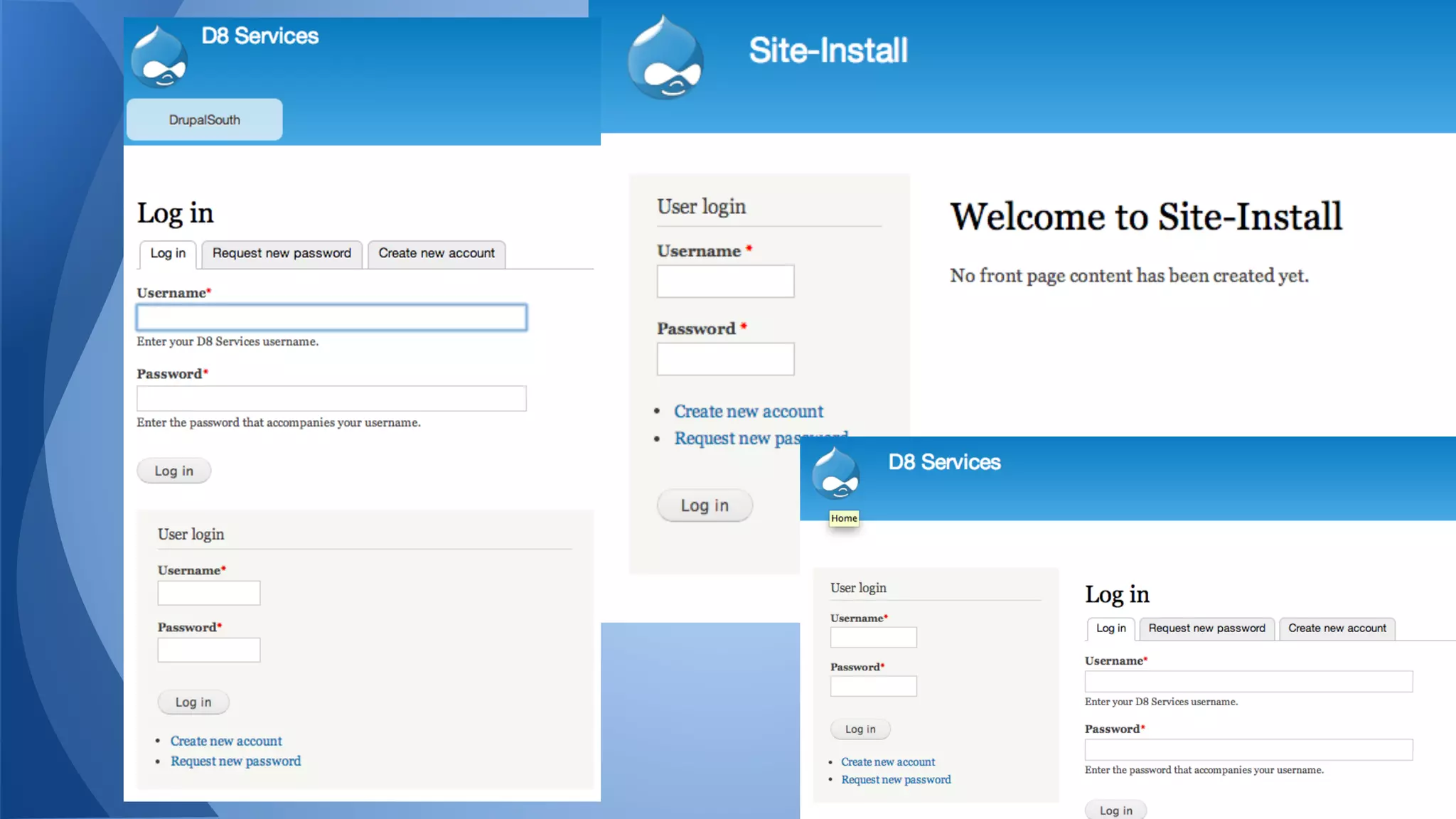Open Request new password link in left block
Screen dimensions: 1456x819
[x=235, y=761]
